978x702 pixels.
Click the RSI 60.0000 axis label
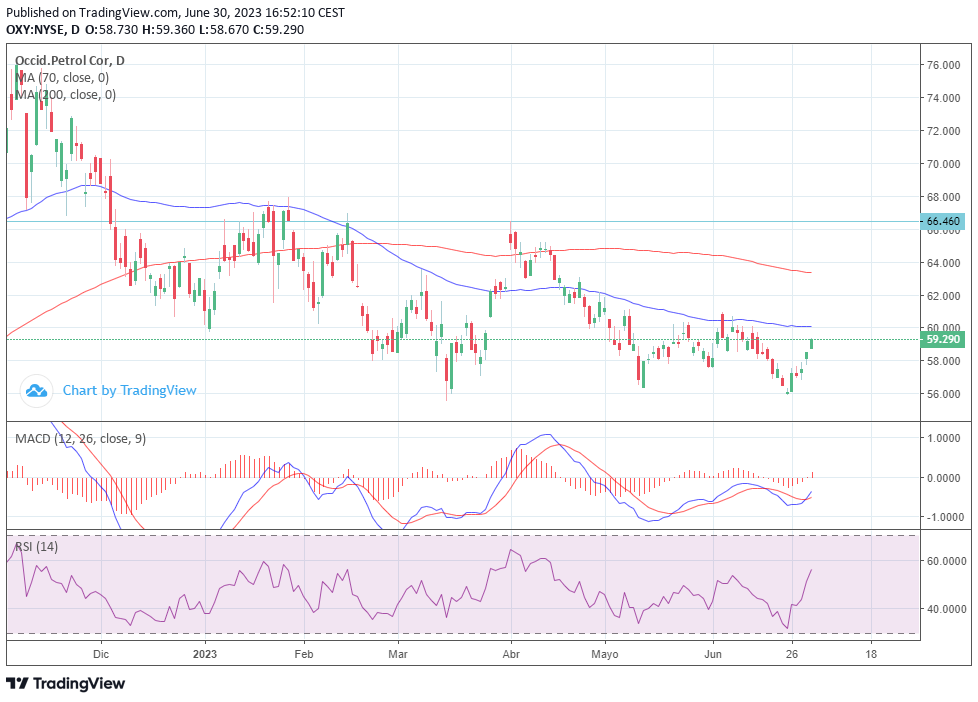click(945, 561)
